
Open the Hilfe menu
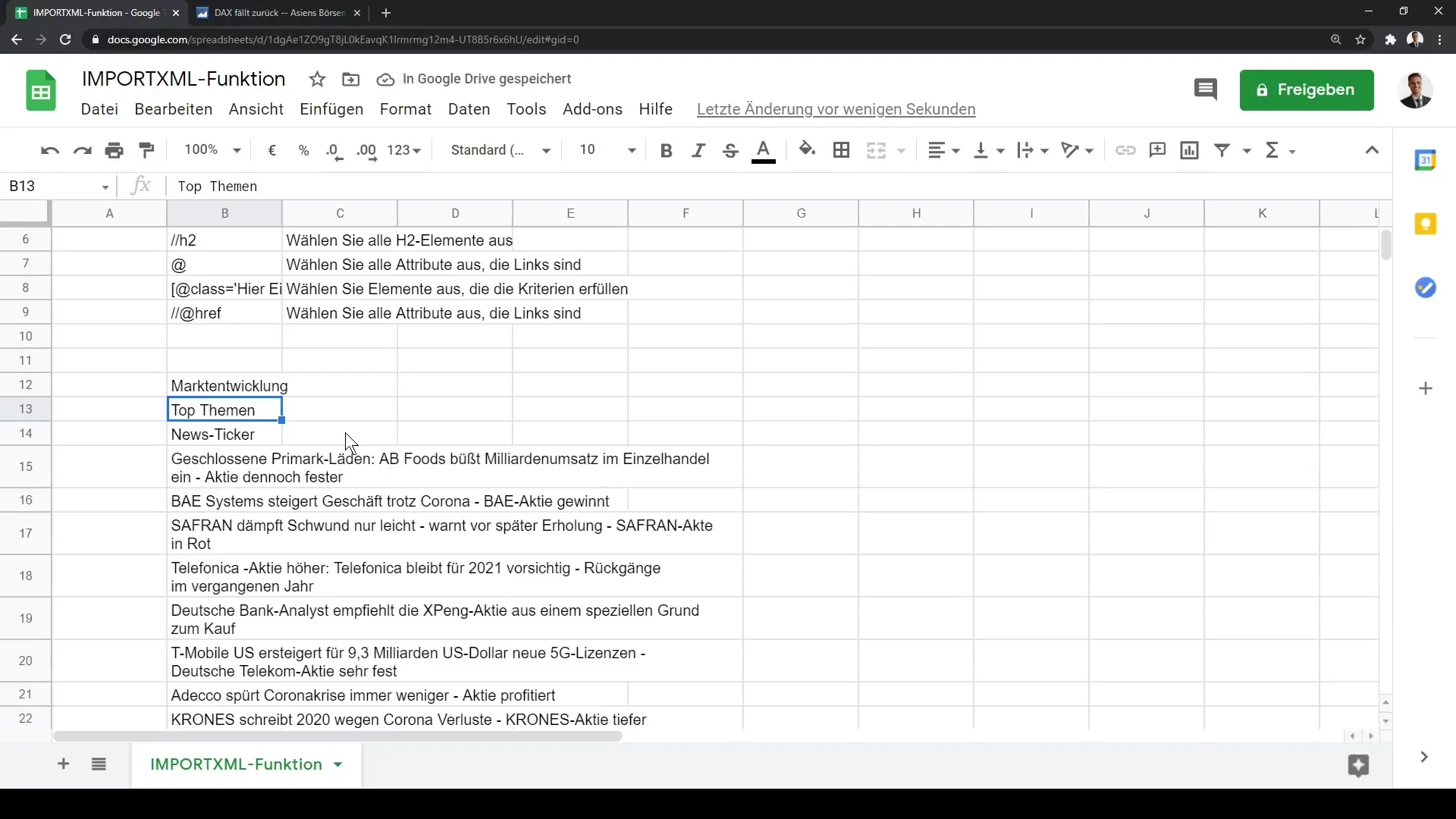[656, 109]
